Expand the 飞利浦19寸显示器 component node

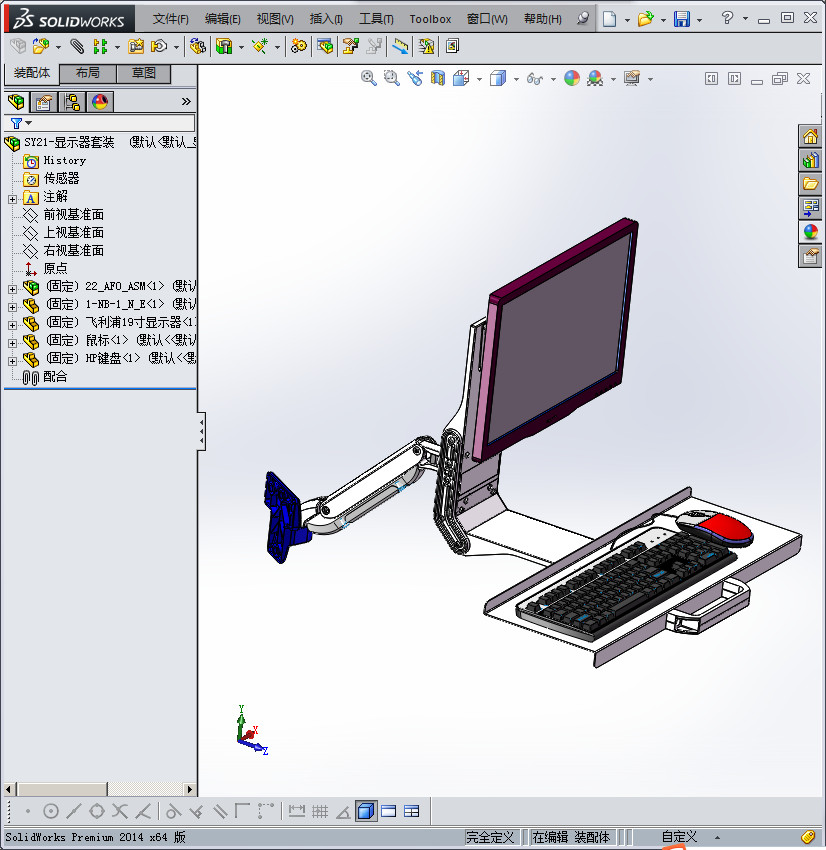click(12, 325)
